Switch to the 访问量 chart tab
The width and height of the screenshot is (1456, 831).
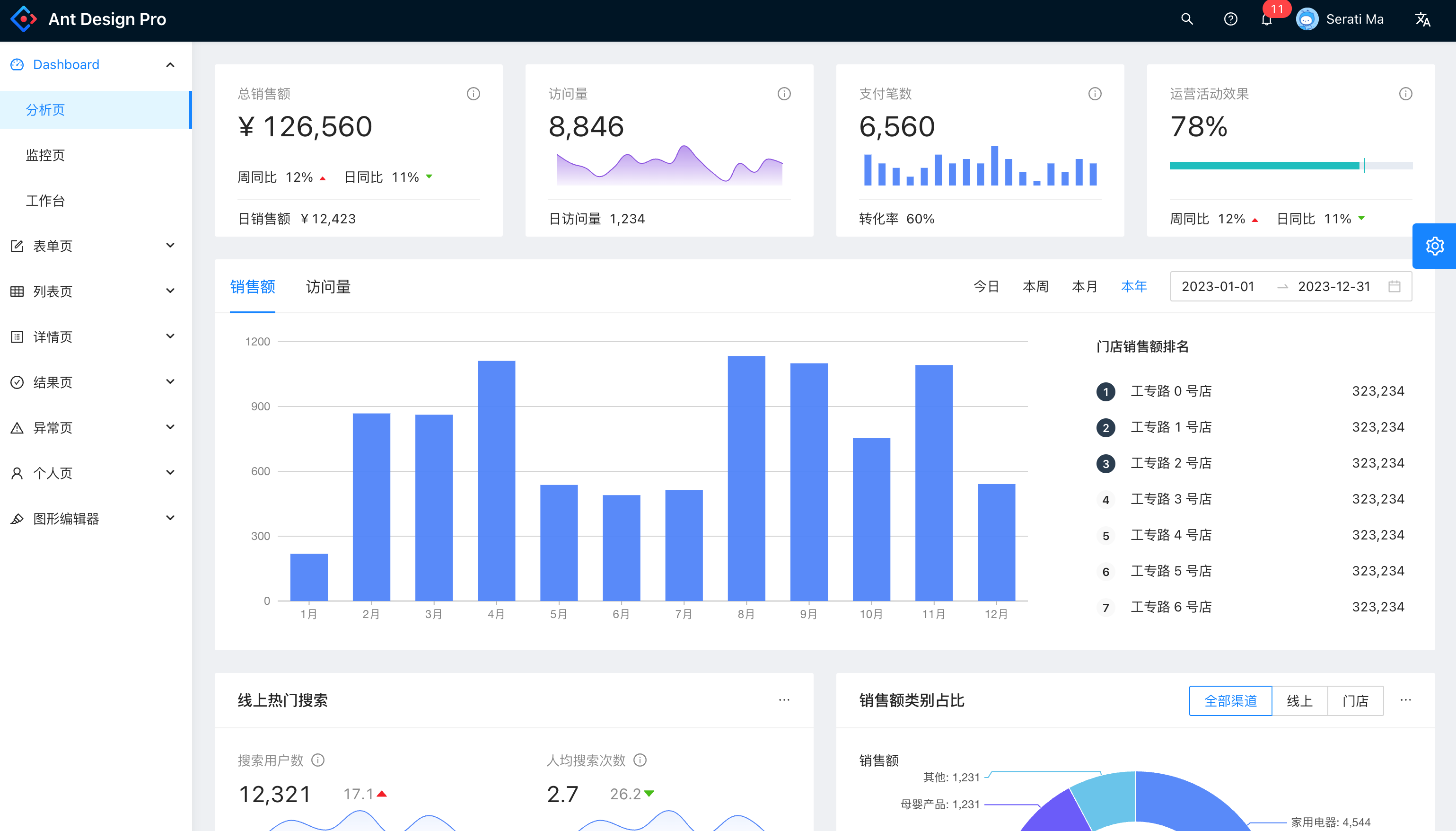[x=328, y=286]
